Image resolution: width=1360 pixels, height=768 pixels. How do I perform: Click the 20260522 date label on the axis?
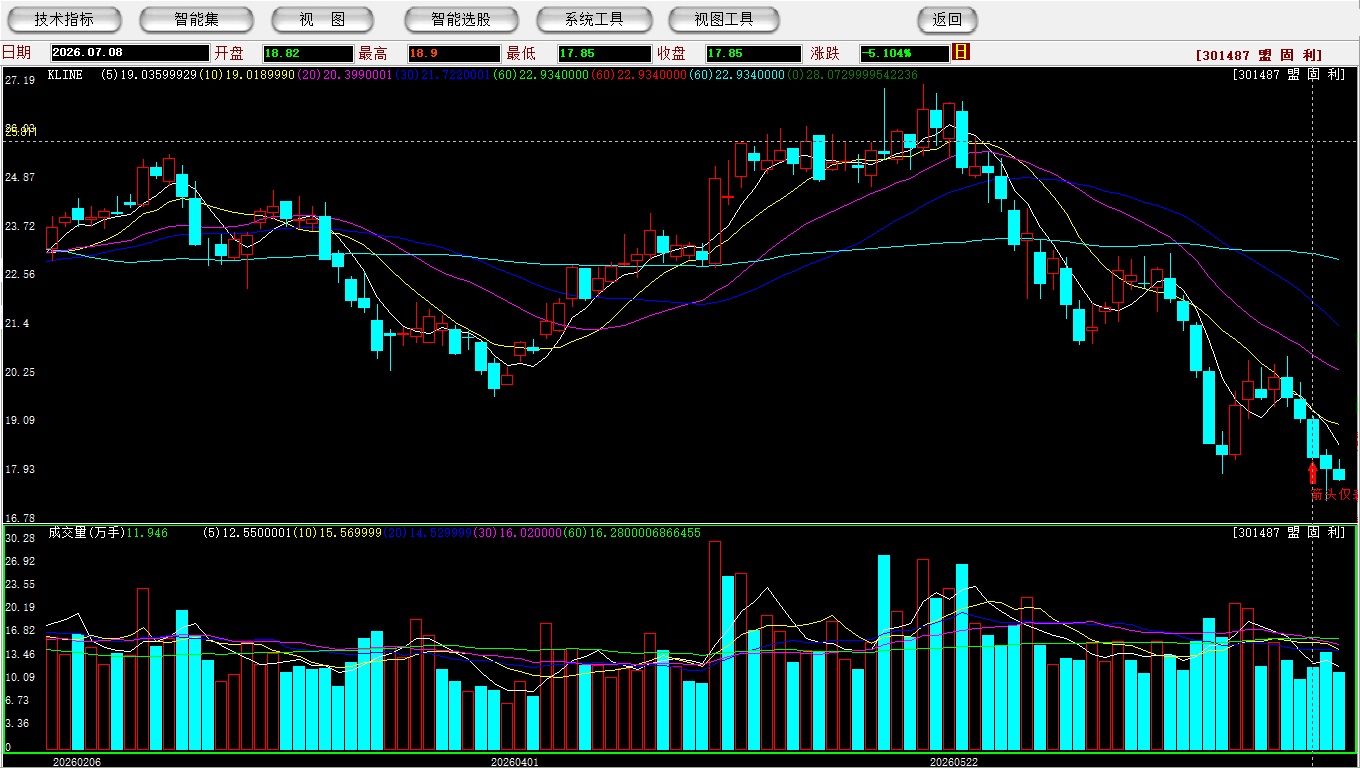click(x=954, y=762)
